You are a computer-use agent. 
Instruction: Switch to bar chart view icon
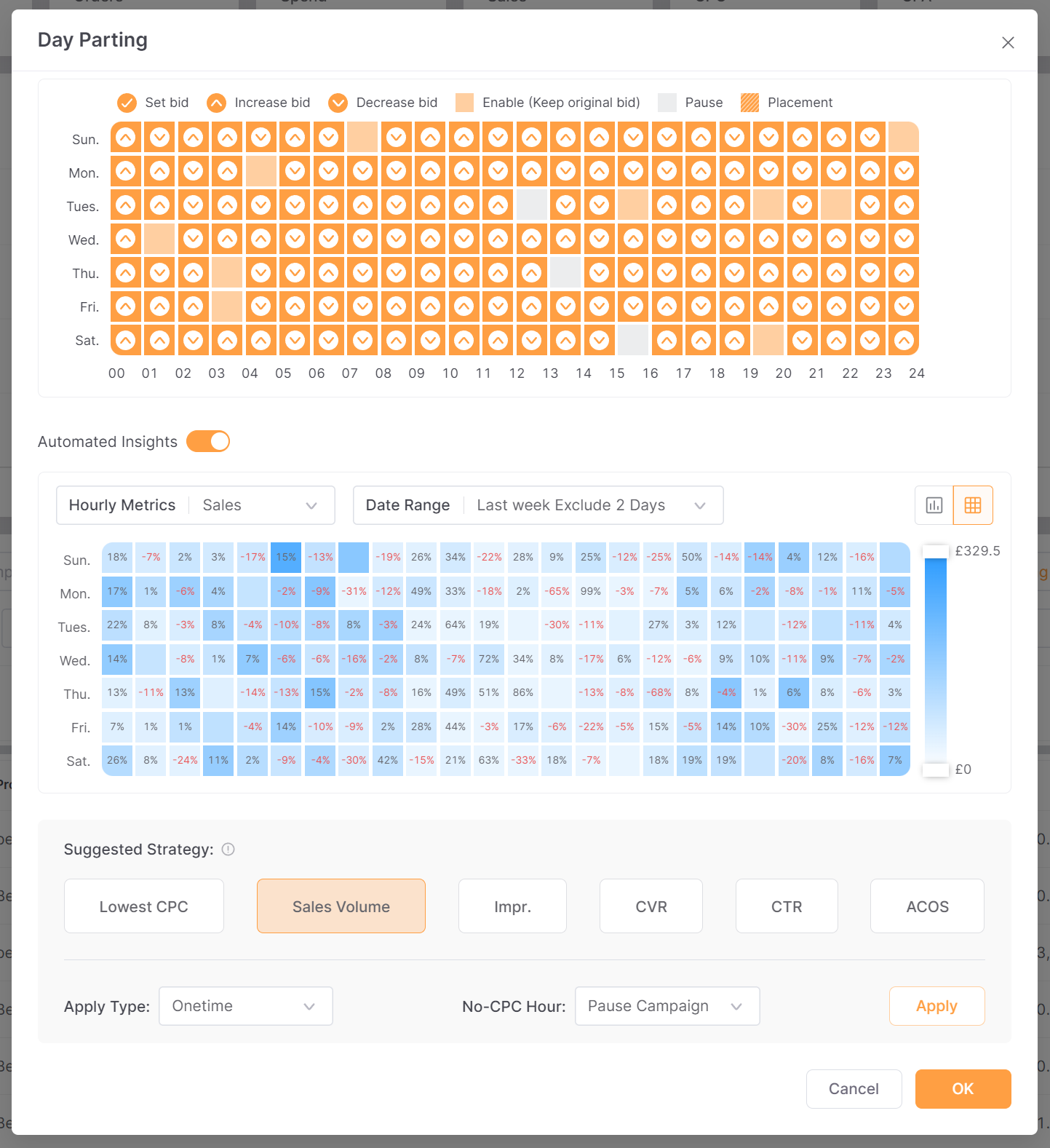934,505
